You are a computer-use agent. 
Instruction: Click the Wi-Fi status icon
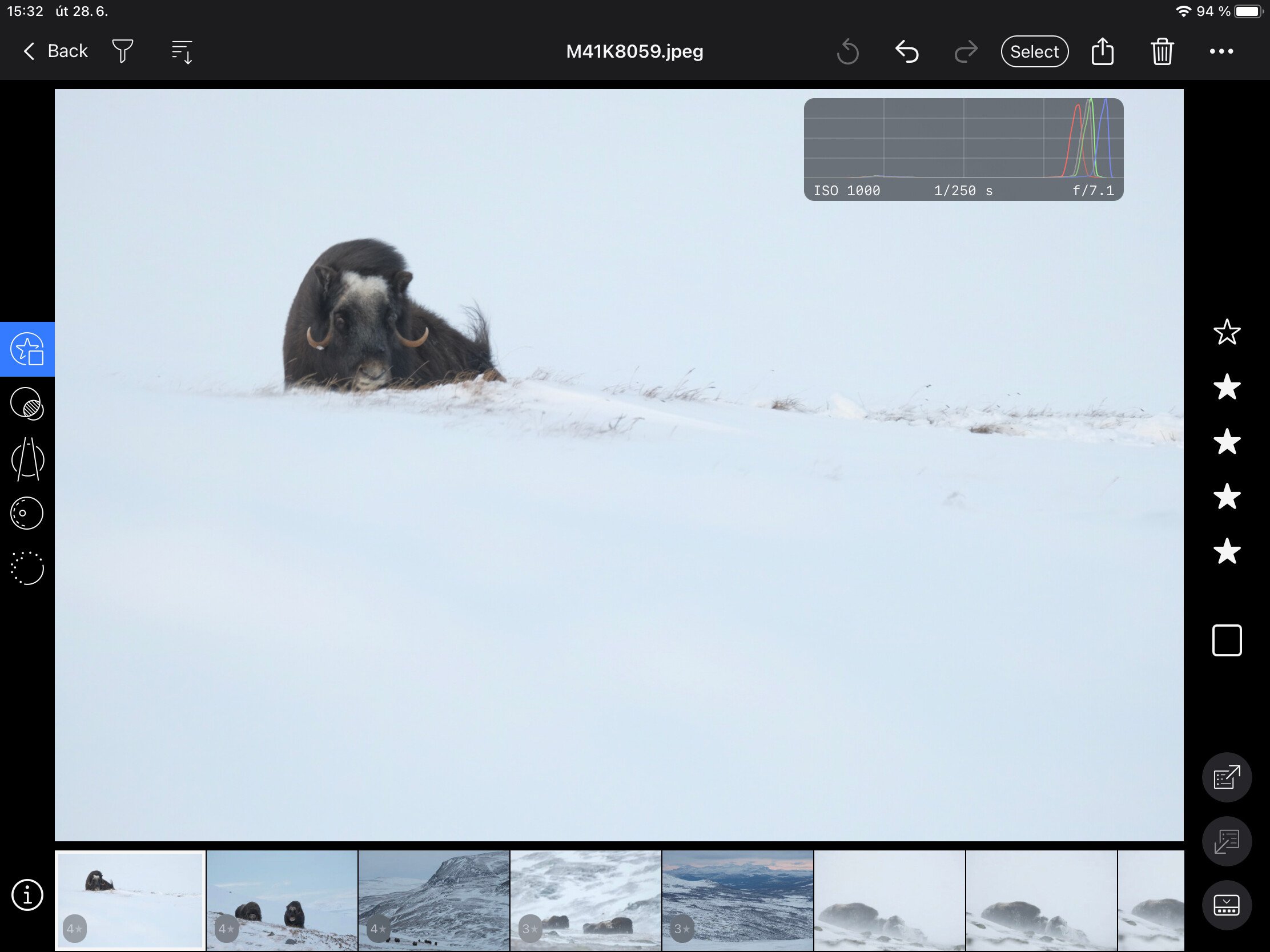tap(1183, 11)
